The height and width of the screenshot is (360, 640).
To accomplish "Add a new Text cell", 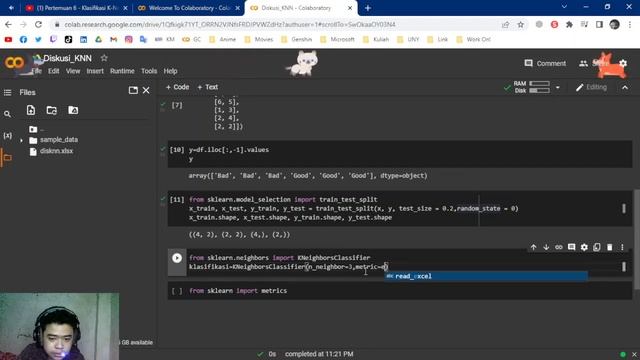I will coord(208,87).
